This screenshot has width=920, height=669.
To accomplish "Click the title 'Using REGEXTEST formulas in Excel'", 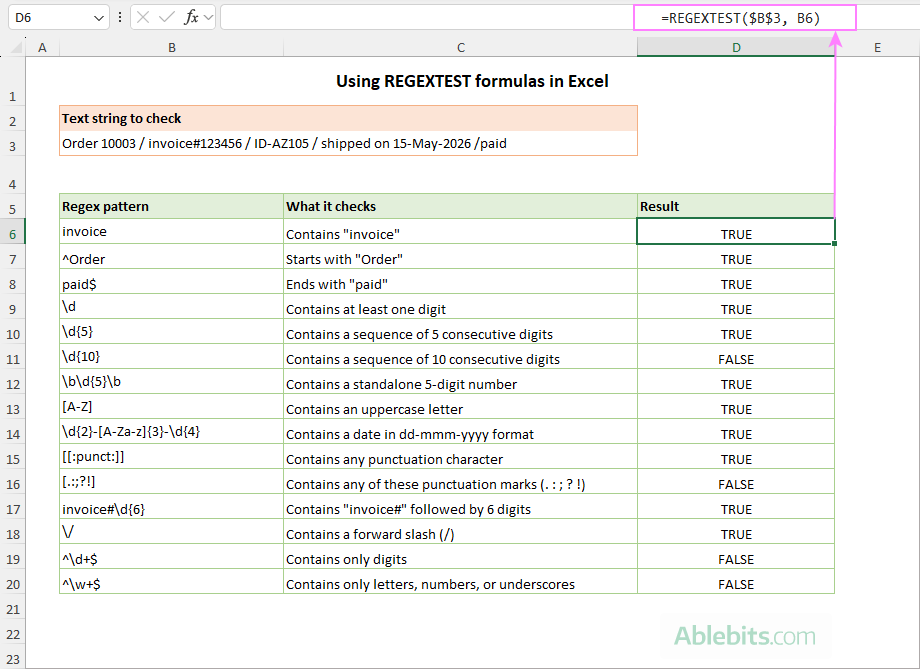I will [x=472, y=81].
